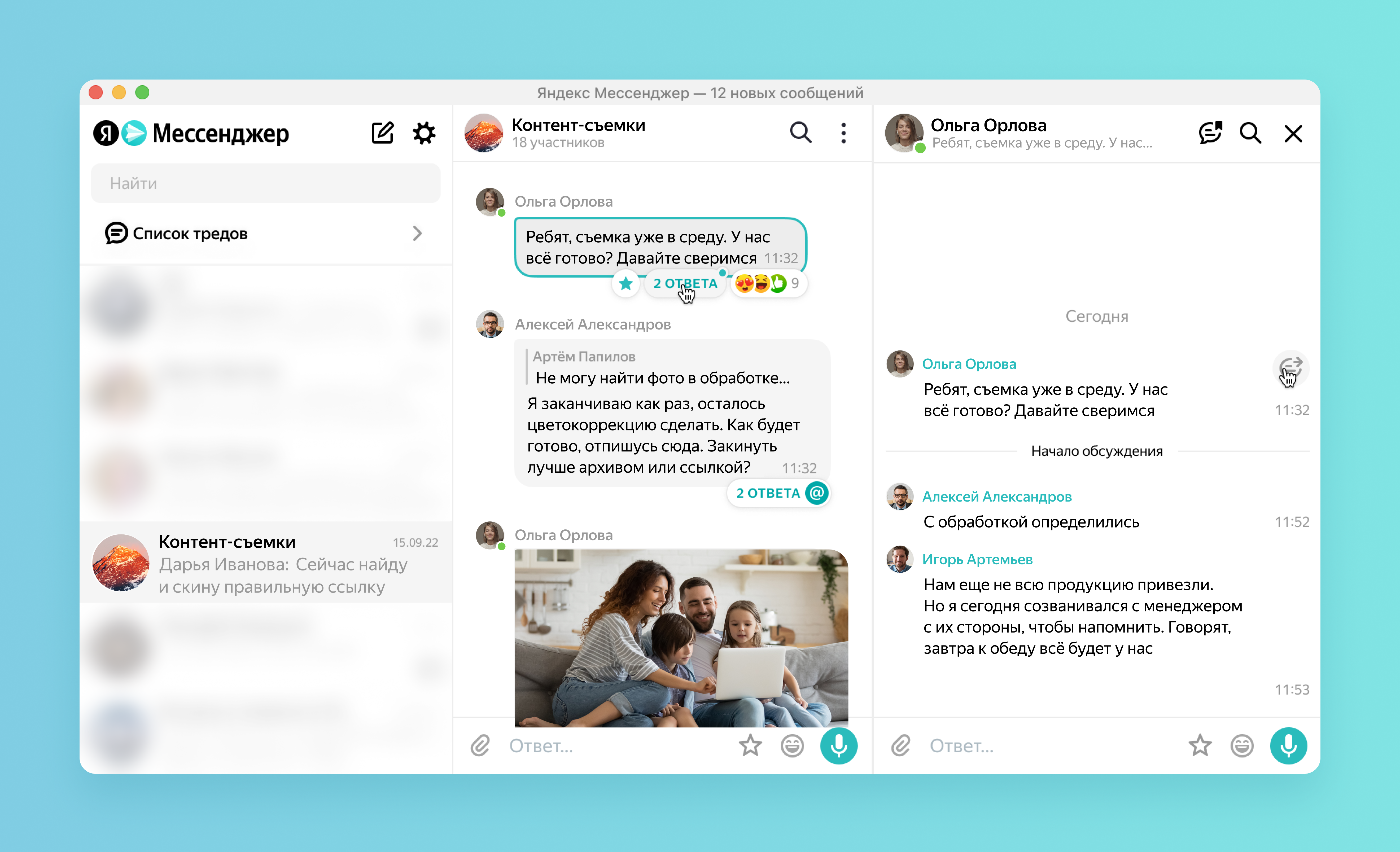
Task: Click the yellow minimize window button
Action: 119,93
